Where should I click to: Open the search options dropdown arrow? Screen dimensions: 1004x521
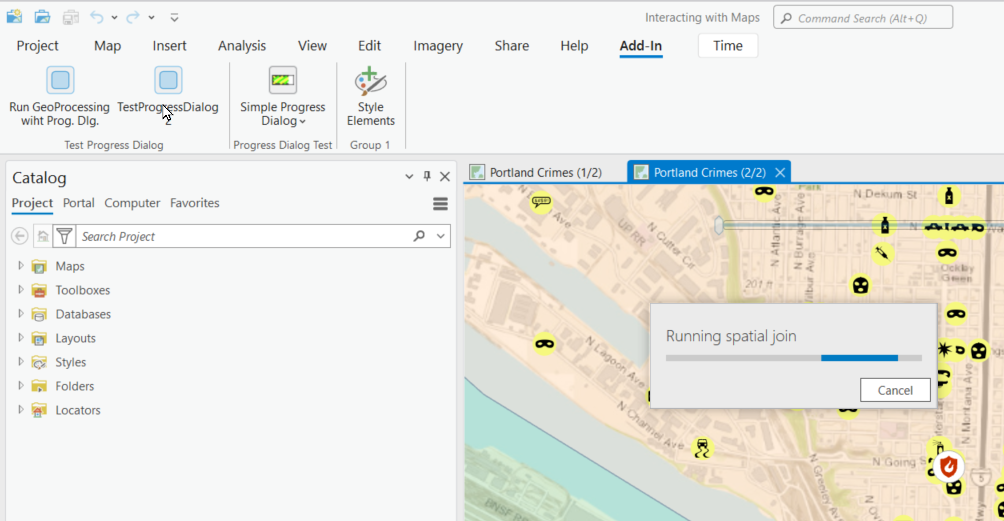tap(441, 236)
